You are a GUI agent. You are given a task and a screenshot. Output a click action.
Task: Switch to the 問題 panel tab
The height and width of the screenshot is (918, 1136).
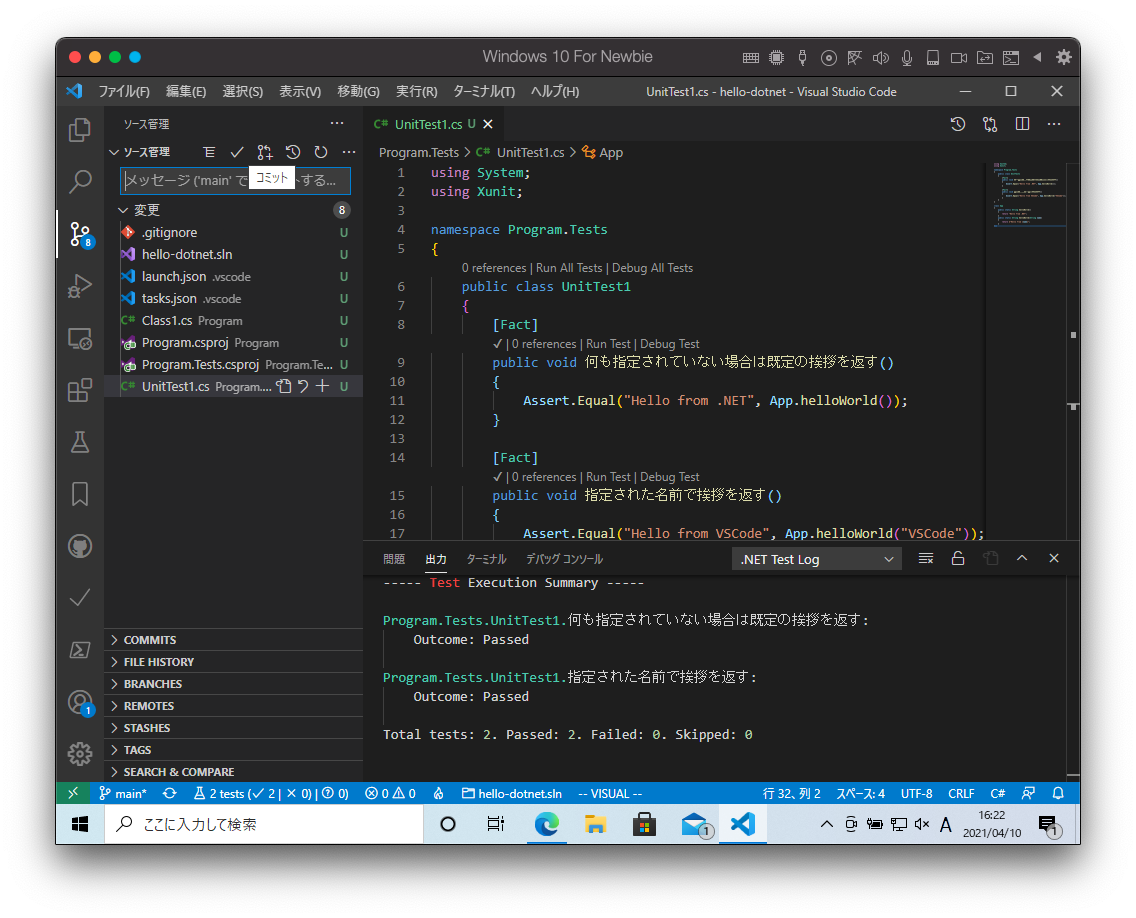click(x=394, y=559)
